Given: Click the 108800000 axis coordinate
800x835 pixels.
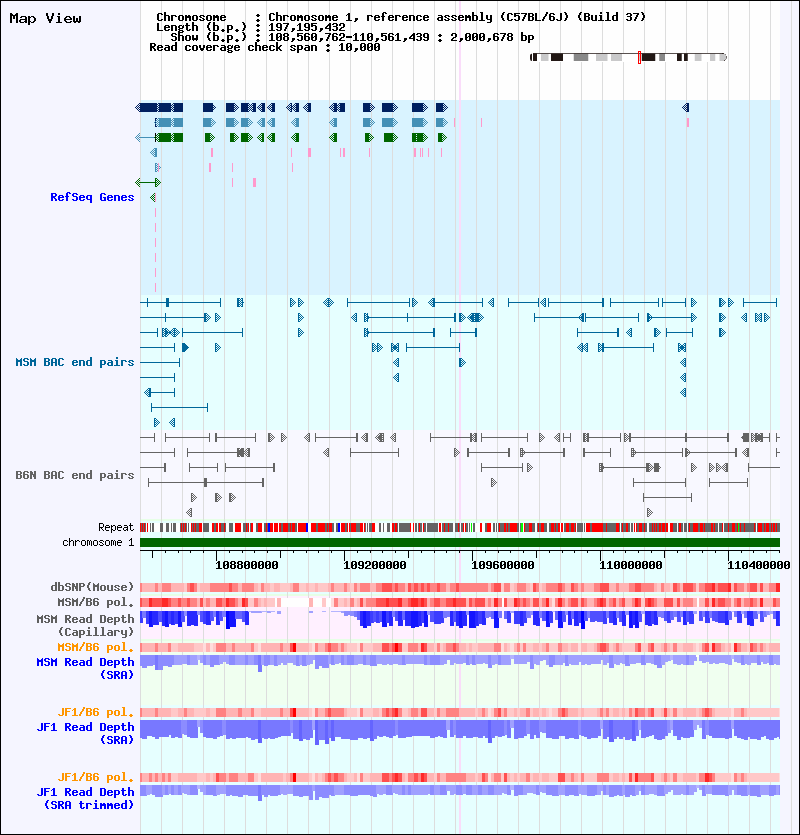Looking at the screenshot, I should pos(247,565).
